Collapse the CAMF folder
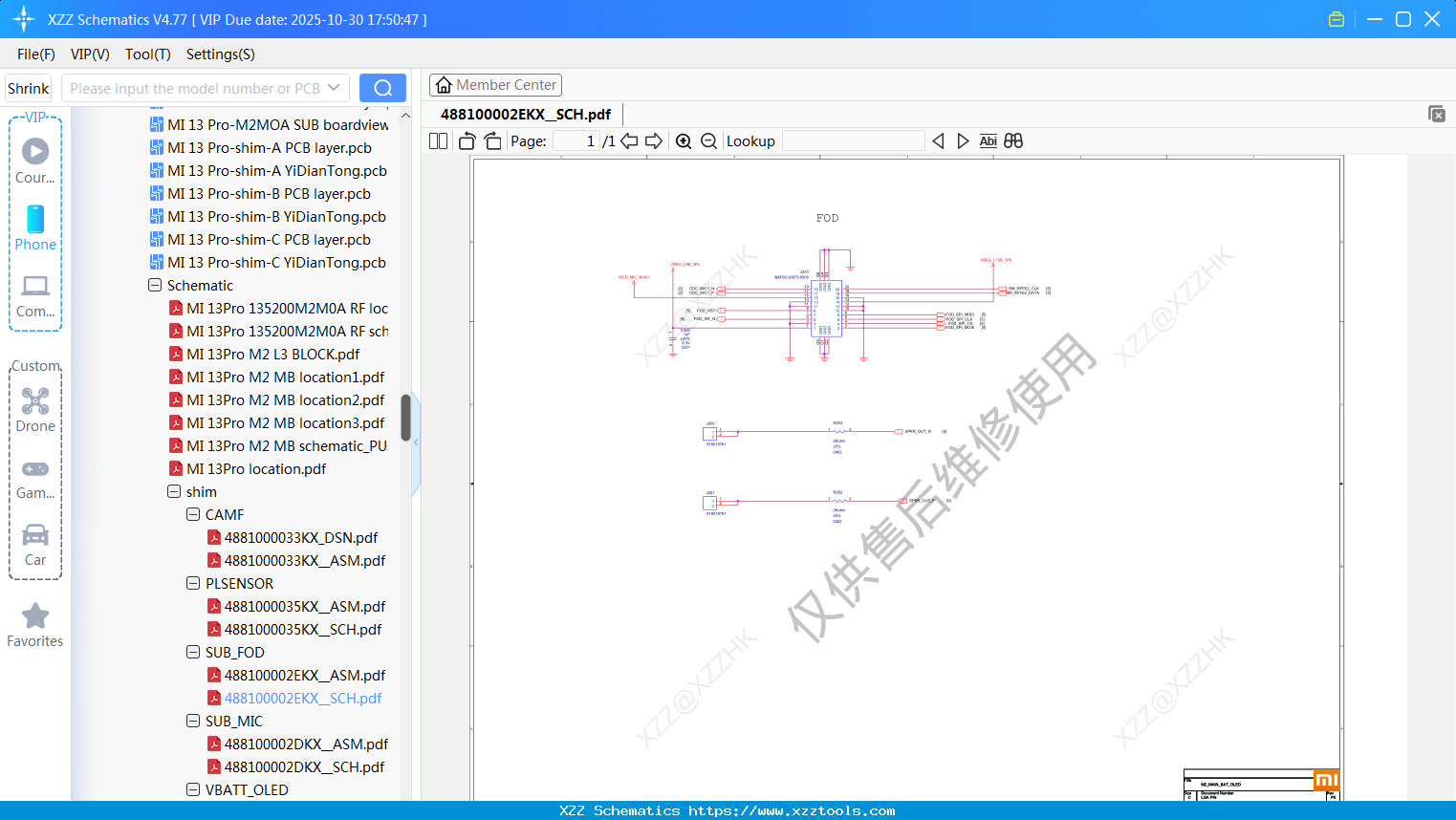Viewport: 1456px width, 820px height. point(193,514)
